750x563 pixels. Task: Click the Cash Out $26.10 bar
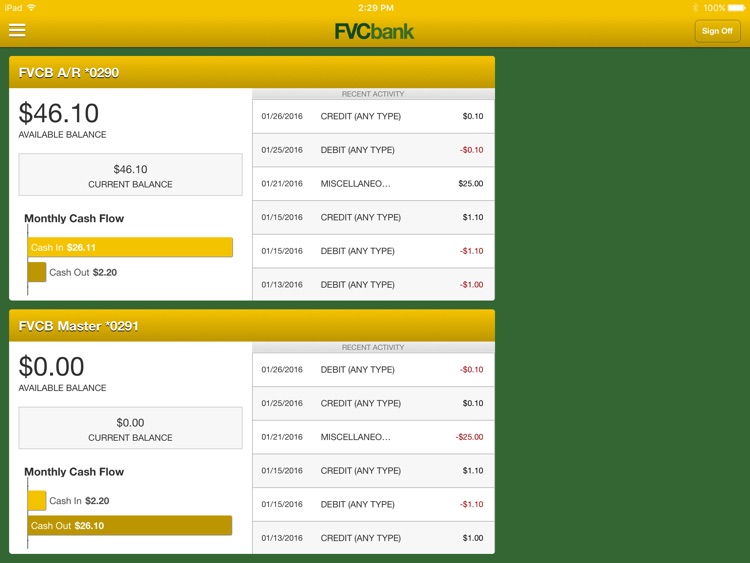(x=130, y=526)
